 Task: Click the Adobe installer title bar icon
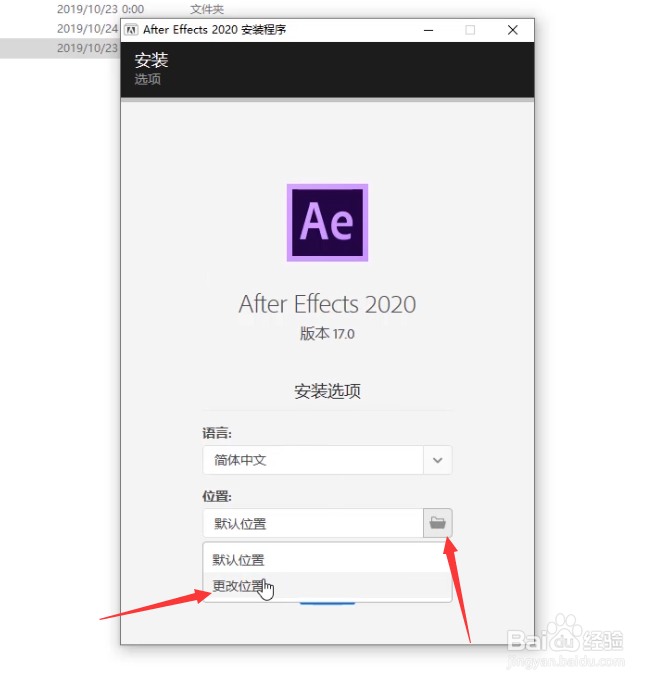pyautogui.click(x=131, y=30)
